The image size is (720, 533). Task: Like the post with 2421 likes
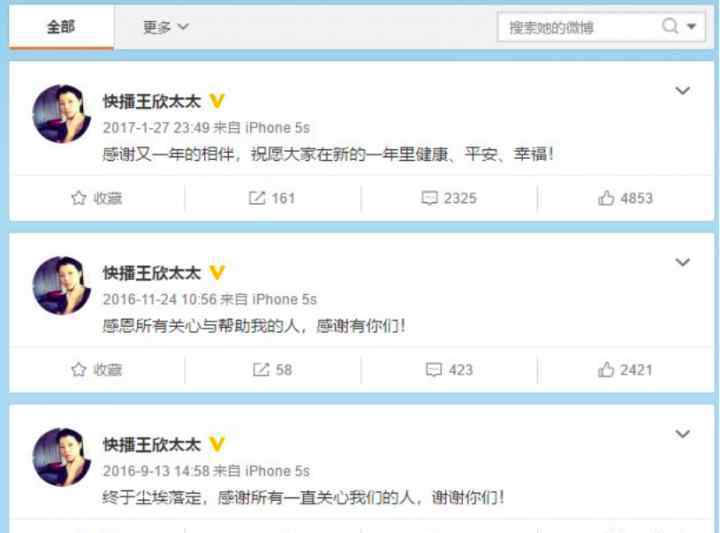point(625,370)
